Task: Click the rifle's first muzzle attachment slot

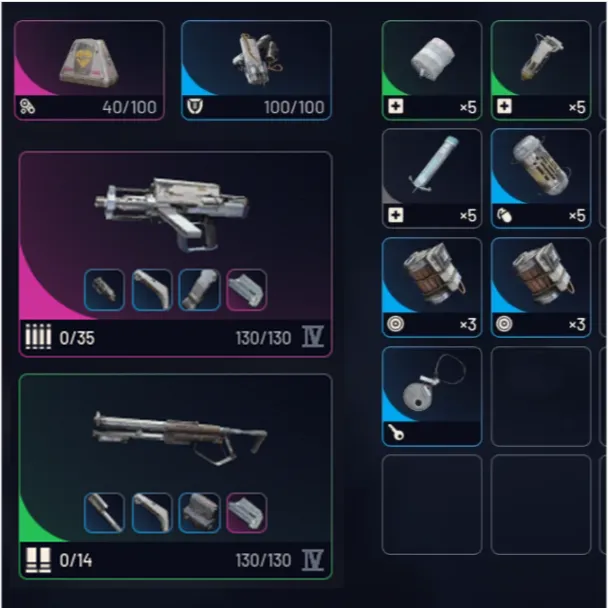Action: point(104,290)
